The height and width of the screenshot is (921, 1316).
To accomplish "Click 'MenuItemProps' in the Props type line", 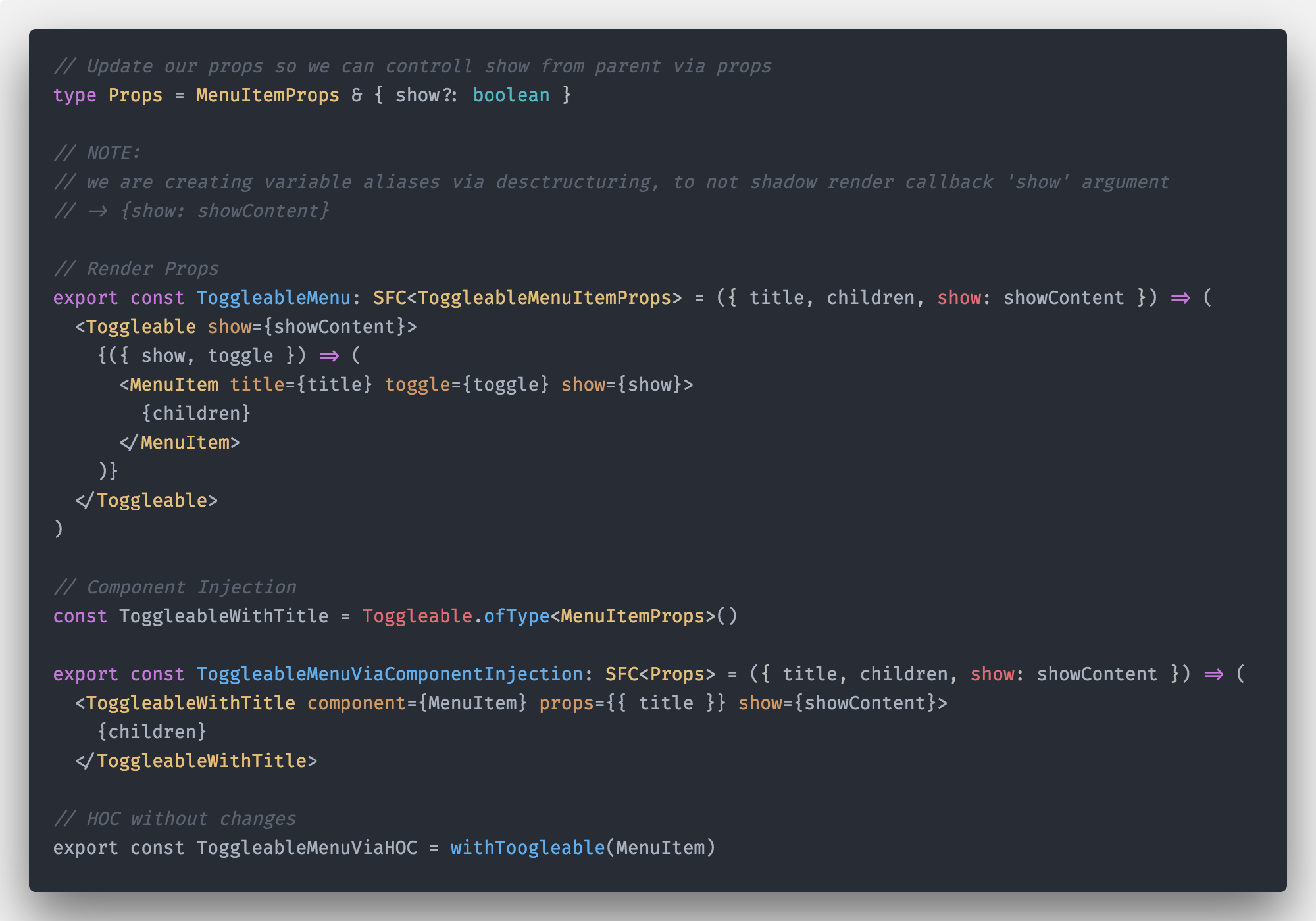I will tap(267, 95).
